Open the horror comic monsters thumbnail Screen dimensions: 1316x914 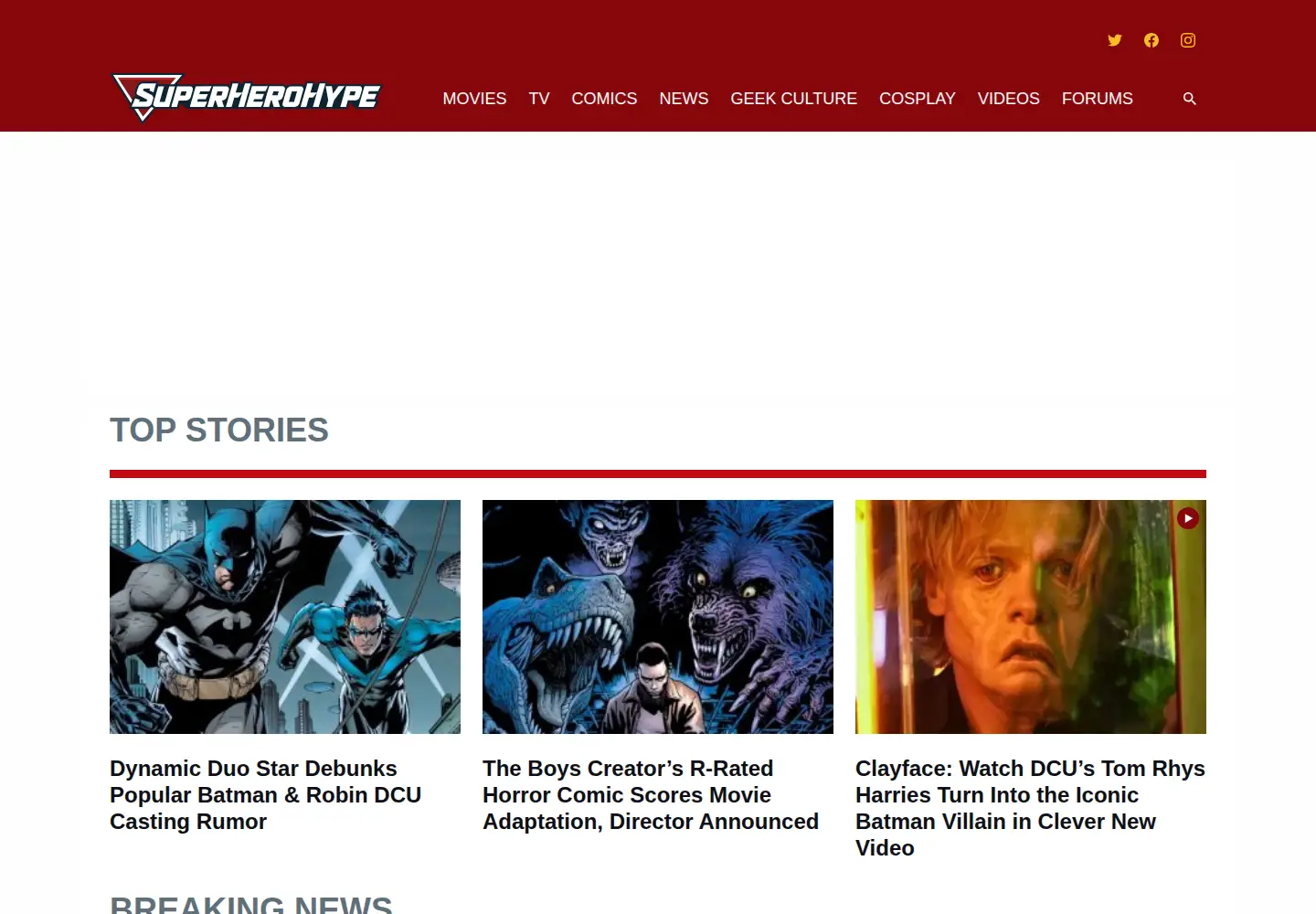[658, 617]
